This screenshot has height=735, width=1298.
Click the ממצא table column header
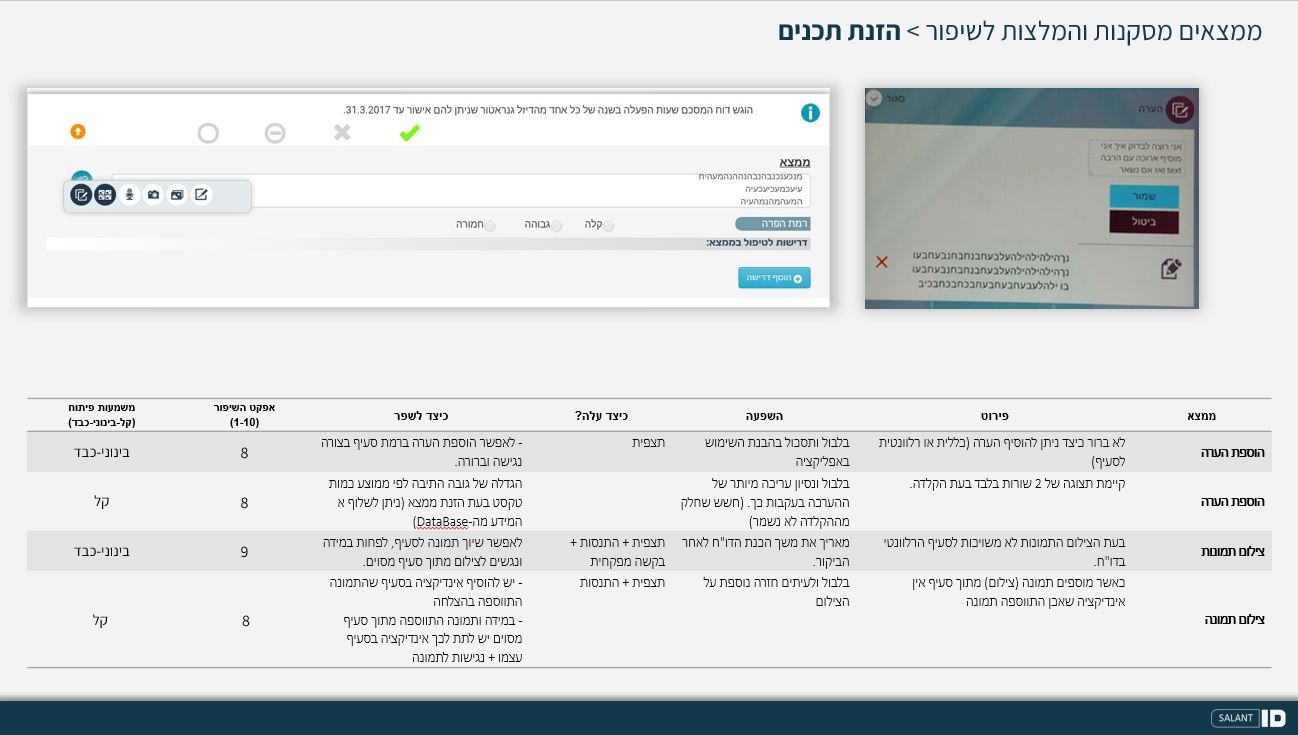click(x=1201, y=416)
